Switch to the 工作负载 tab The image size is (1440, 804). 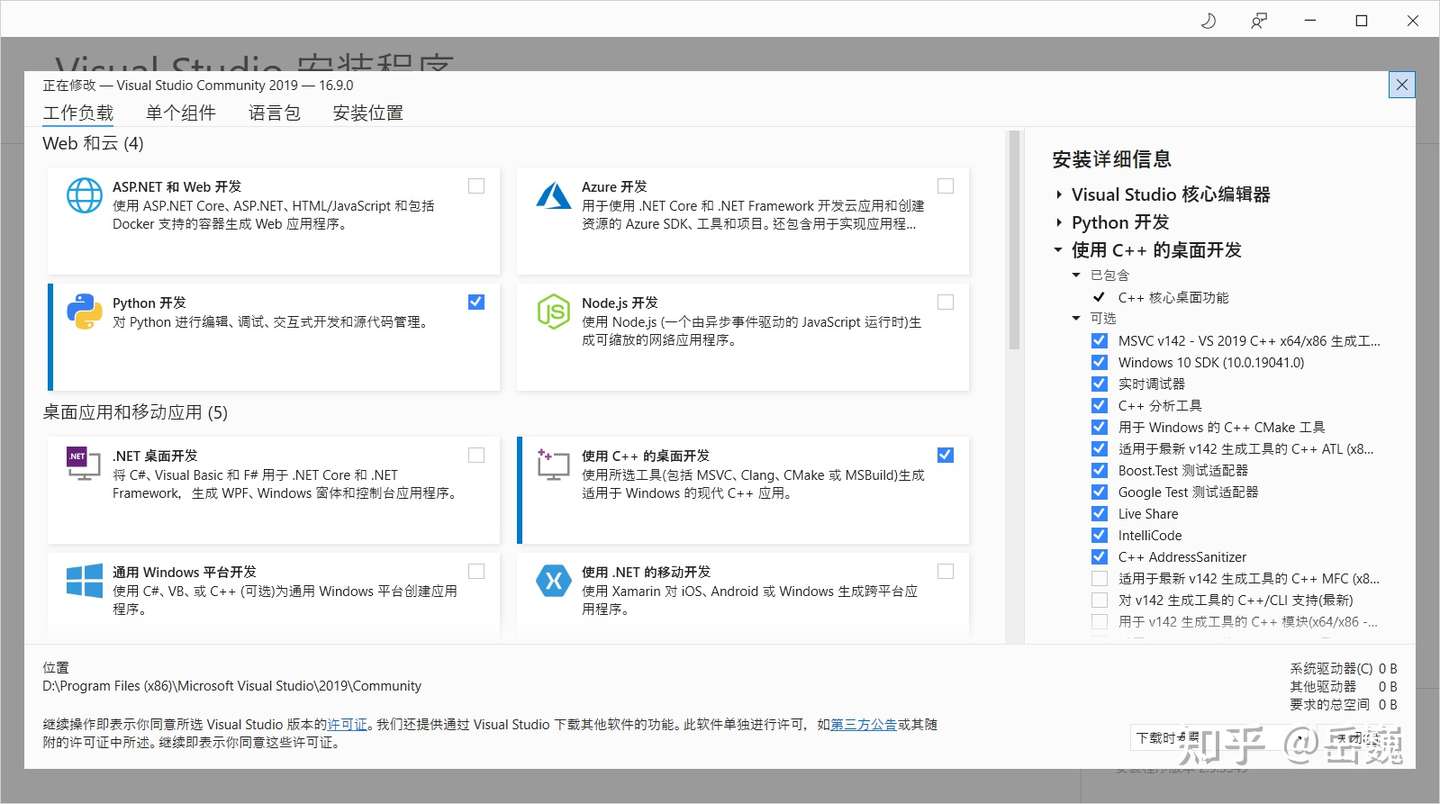[x=78, y=113]
